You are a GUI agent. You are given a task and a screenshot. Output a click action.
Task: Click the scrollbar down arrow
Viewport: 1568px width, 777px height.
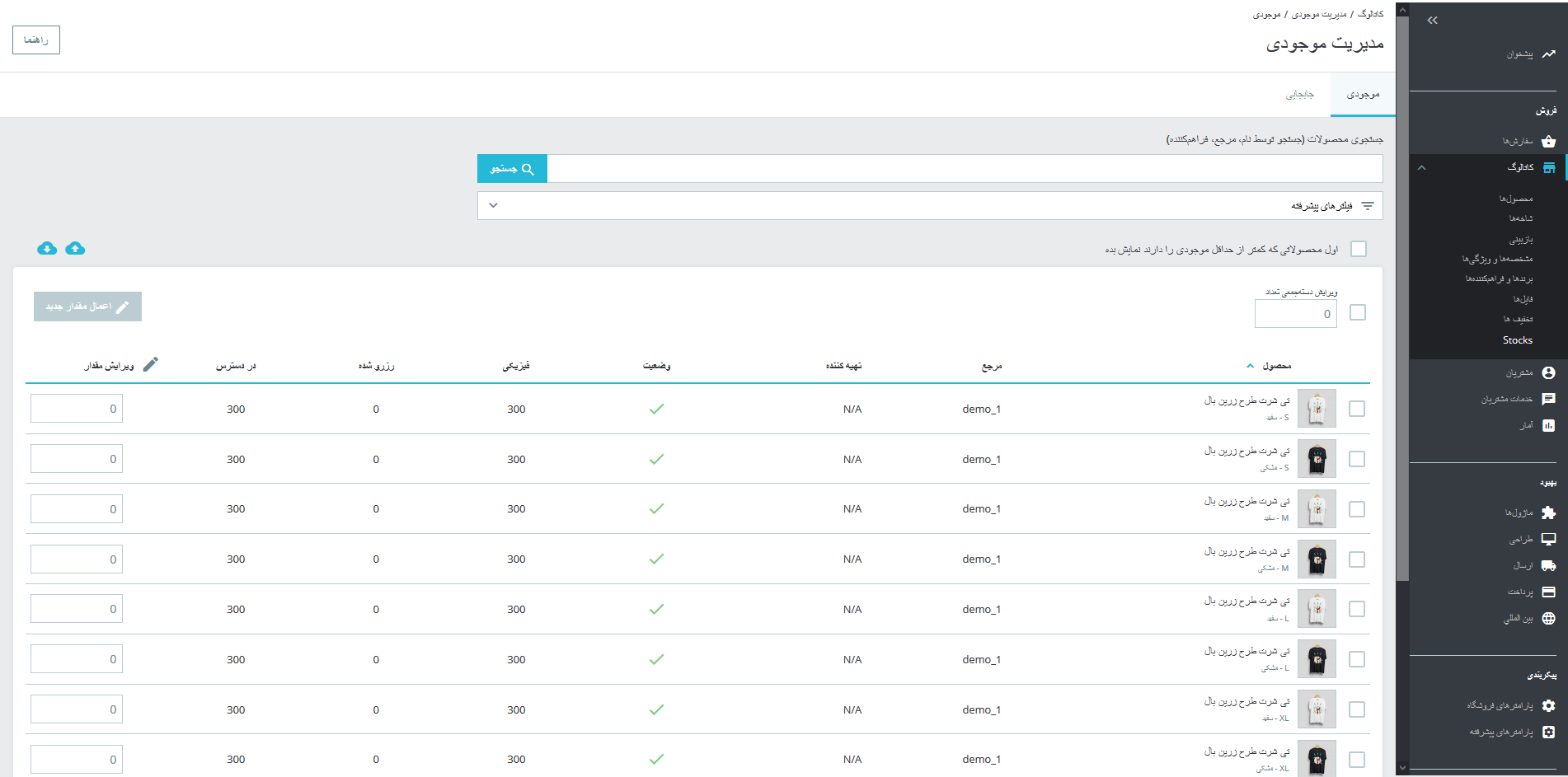tap(1402, 769)
